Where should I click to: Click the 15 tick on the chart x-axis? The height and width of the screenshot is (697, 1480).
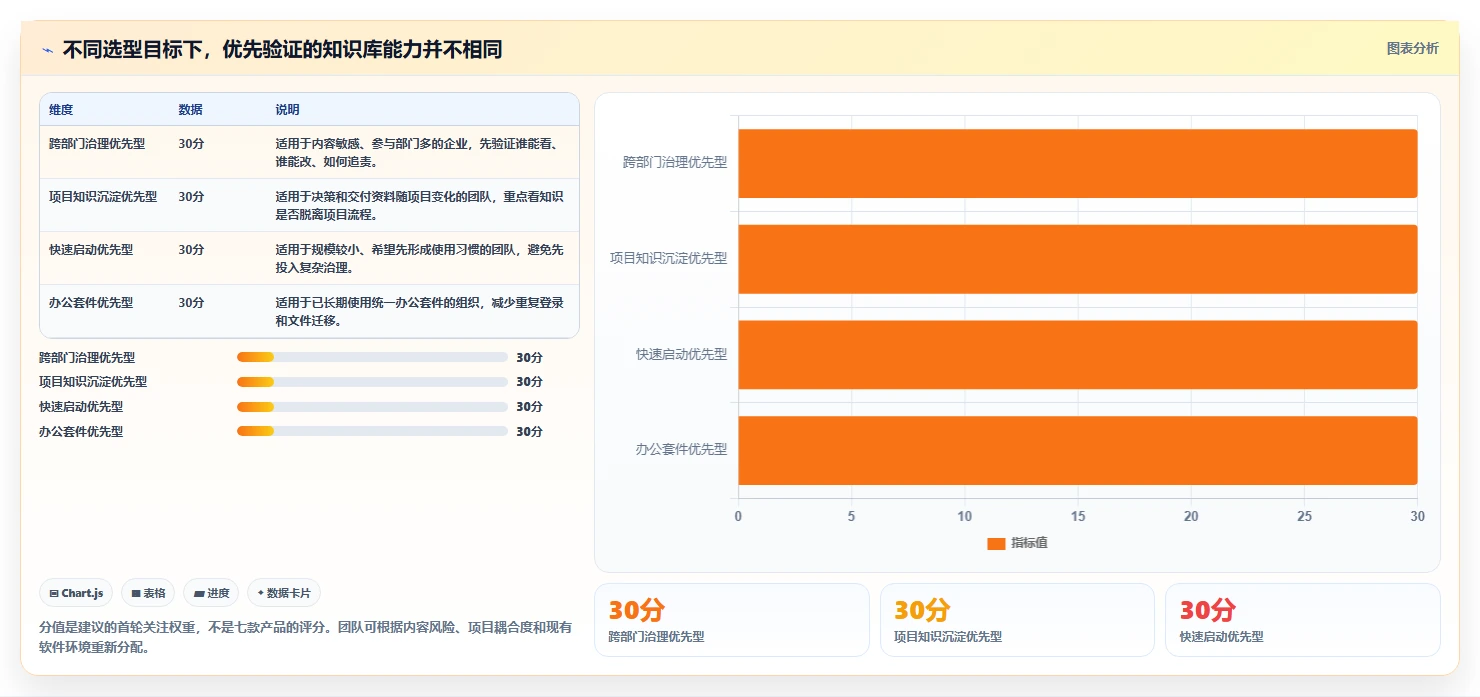(1078, 516)
